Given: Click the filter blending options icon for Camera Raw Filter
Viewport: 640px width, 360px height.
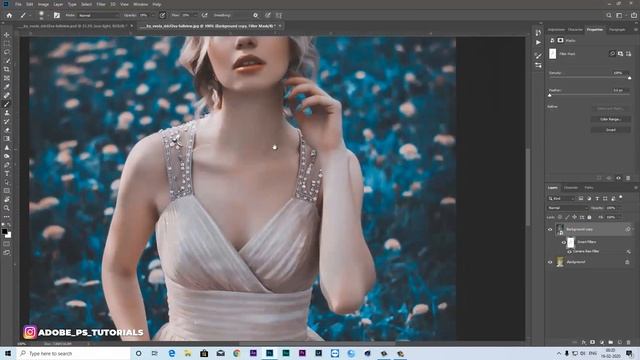Looking at the screenshot, I should coord(628,251).
